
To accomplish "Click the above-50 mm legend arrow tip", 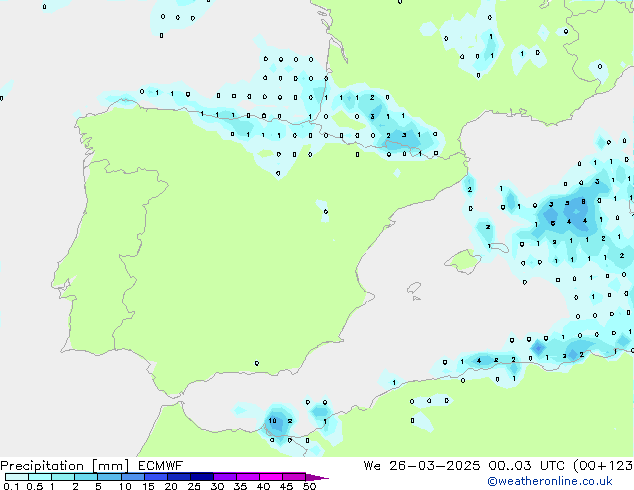I will tap(317, 477).
